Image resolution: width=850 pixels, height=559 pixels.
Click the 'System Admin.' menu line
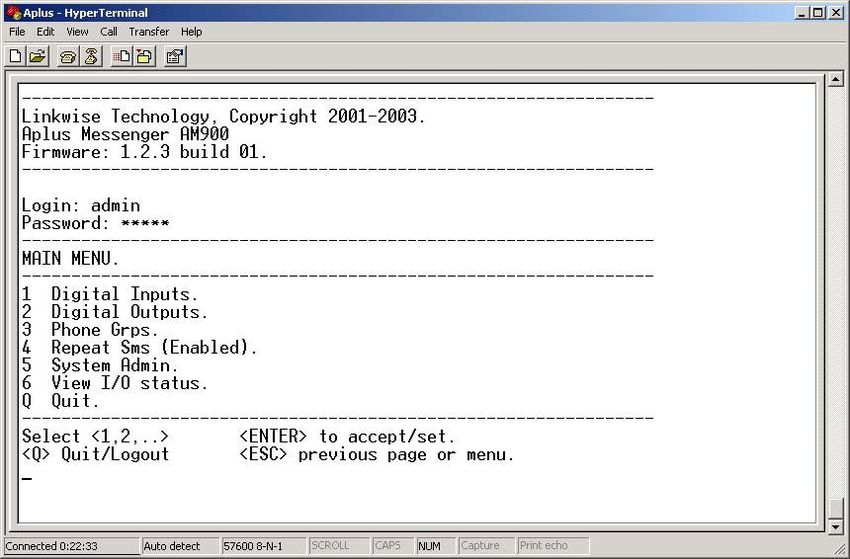coord(100,365)
